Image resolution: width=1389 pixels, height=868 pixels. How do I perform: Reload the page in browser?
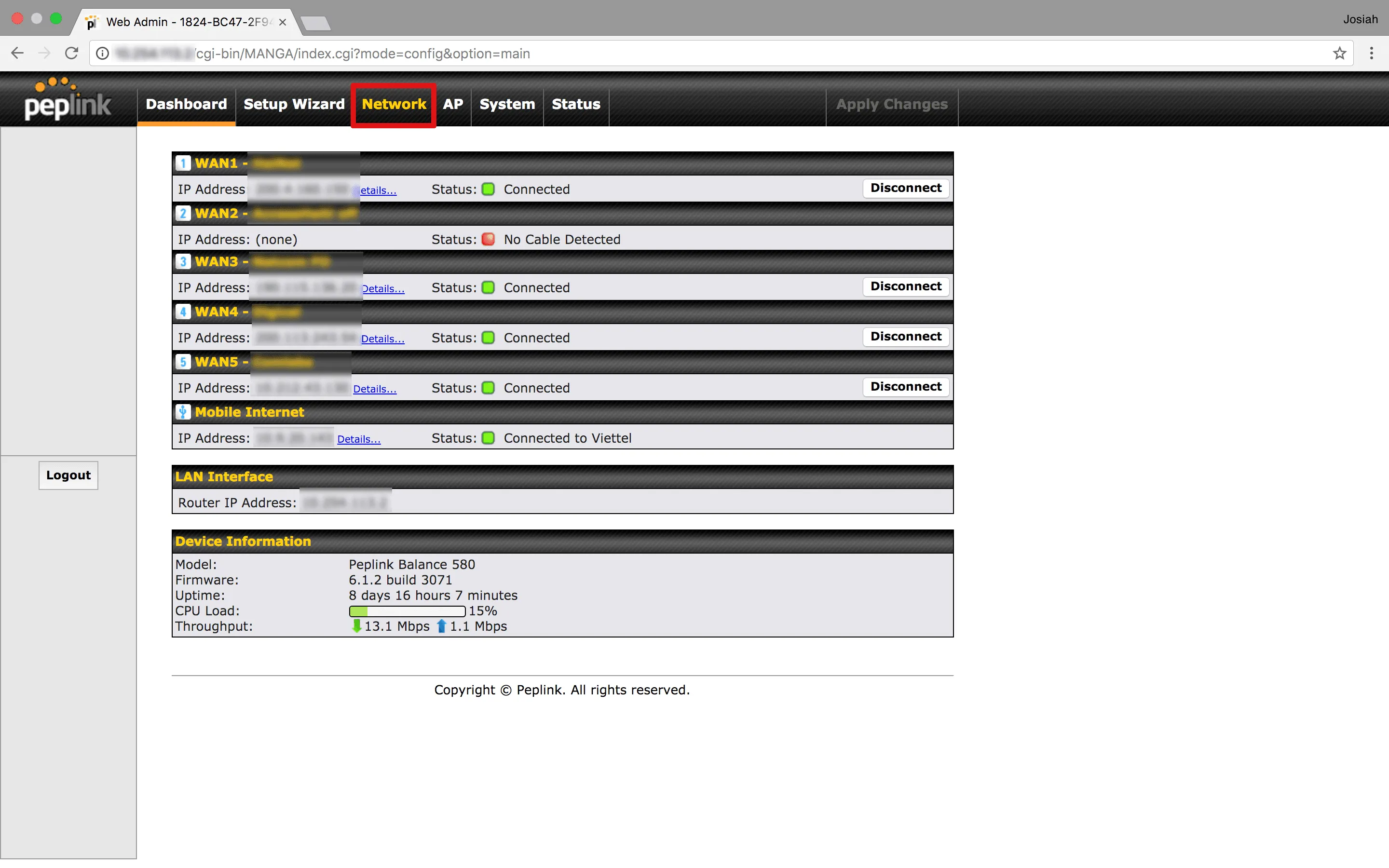72,54
